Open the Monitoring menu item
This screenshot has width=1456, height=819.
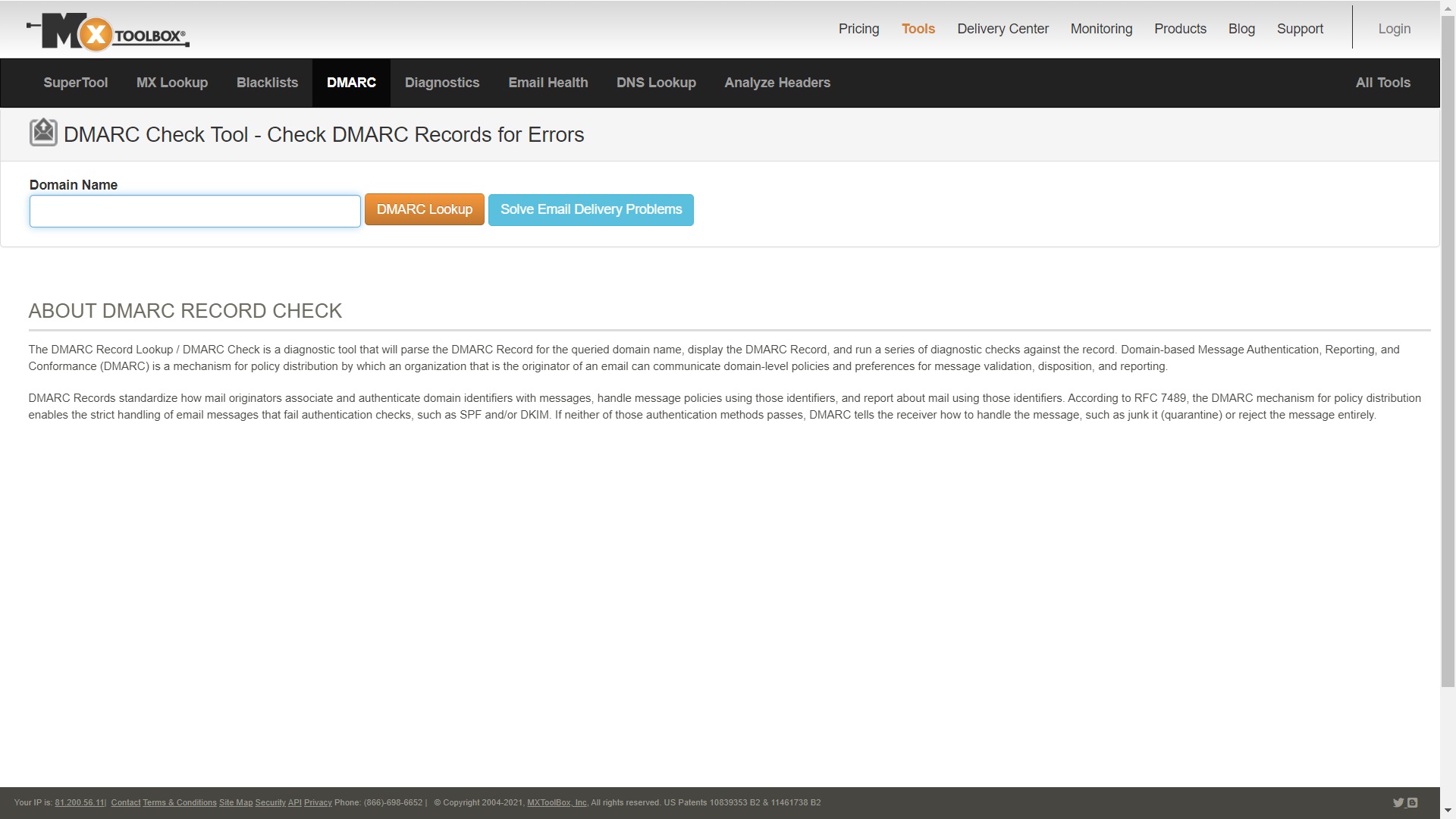coord(1101,29)
